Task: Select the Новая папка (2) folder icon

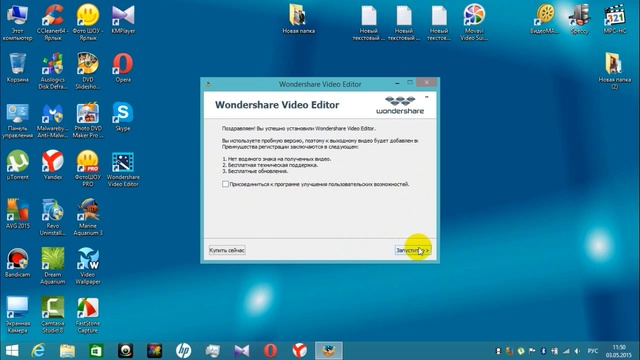Action: point(614,71)
